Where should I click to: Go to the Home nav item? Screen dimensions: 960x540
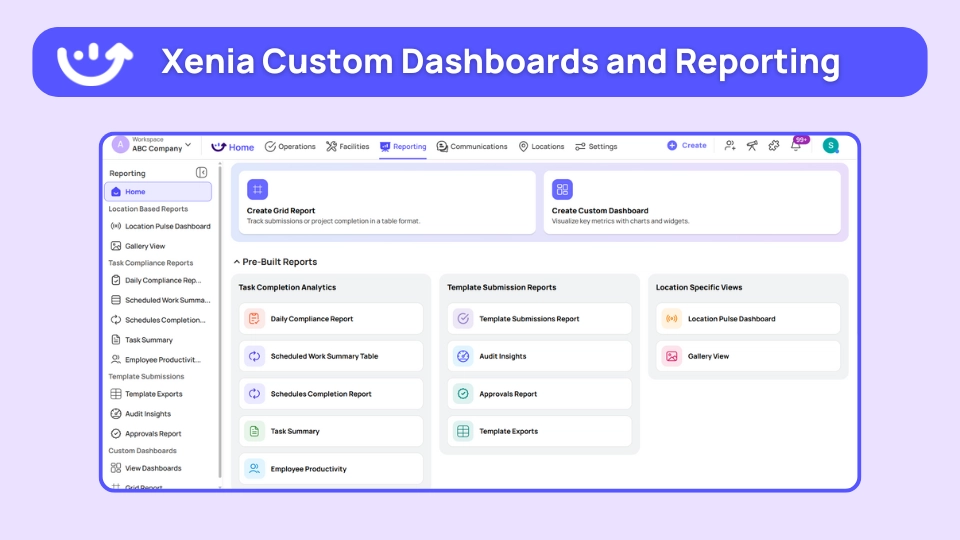[x=233, y=147]
